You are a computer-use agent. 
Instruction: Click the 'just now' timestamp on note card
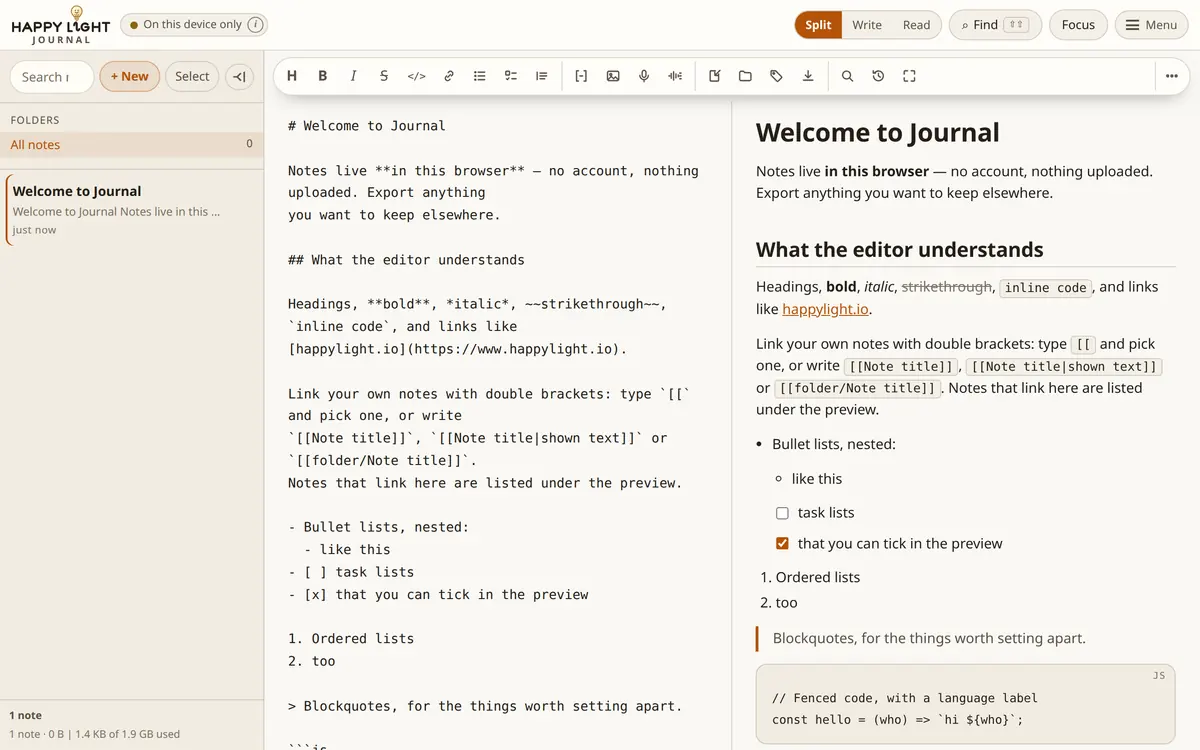[34, 230]
